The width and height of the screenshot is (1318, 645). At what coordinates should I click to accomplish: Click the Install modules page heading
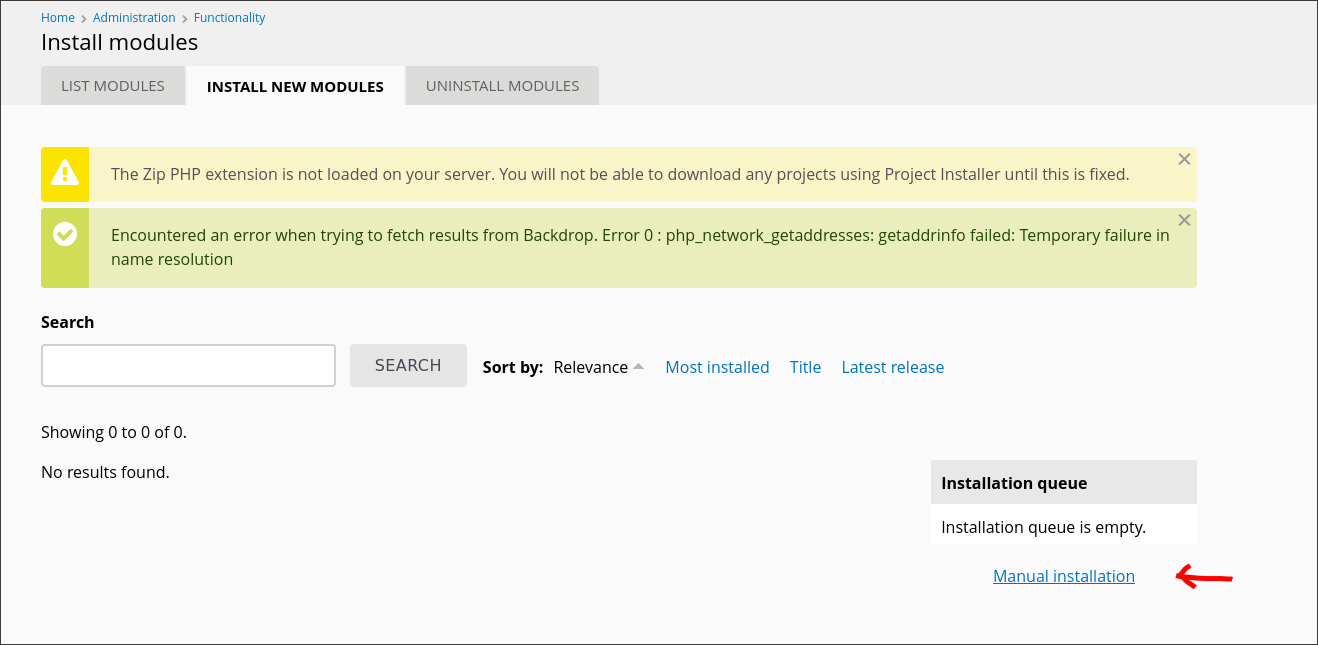(119, 42)
